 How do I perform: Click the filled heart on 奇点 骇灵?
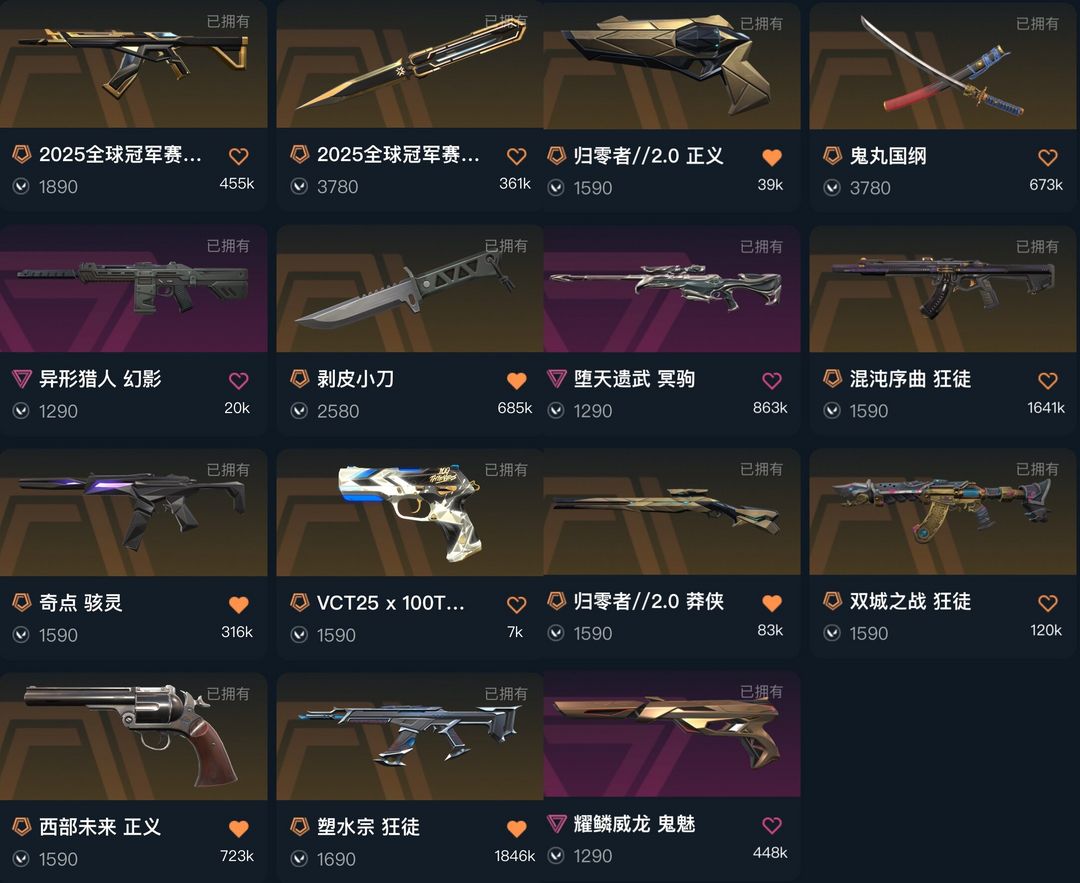(238, 605)
